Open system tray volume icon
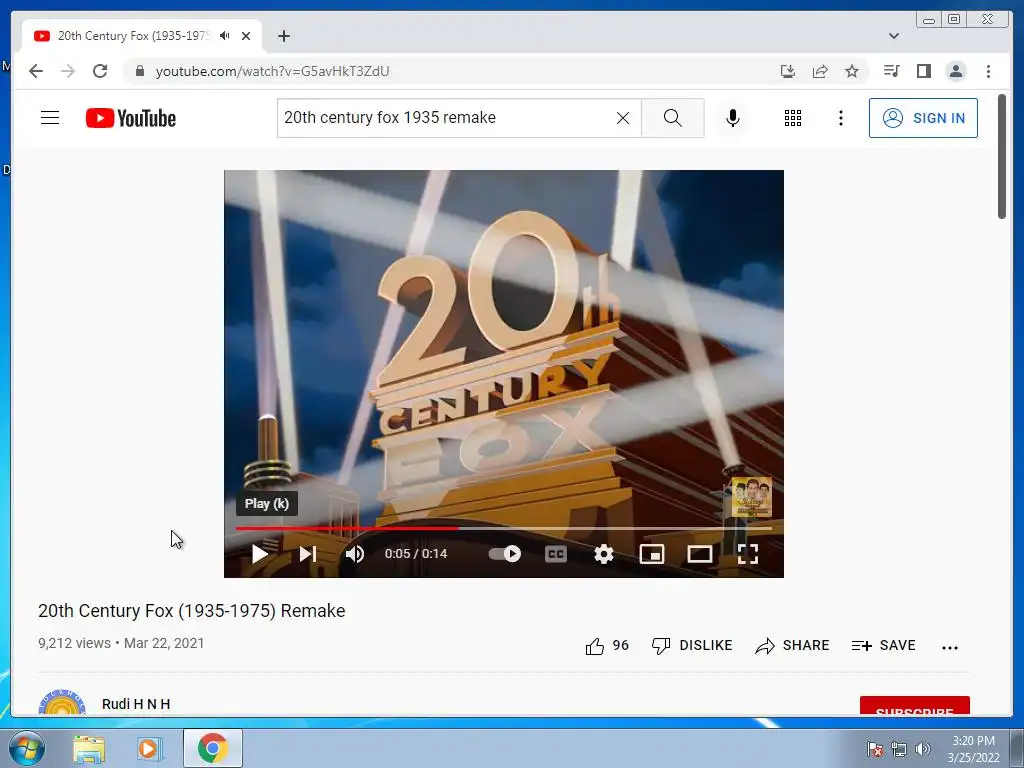 click(x=922, y=749)
